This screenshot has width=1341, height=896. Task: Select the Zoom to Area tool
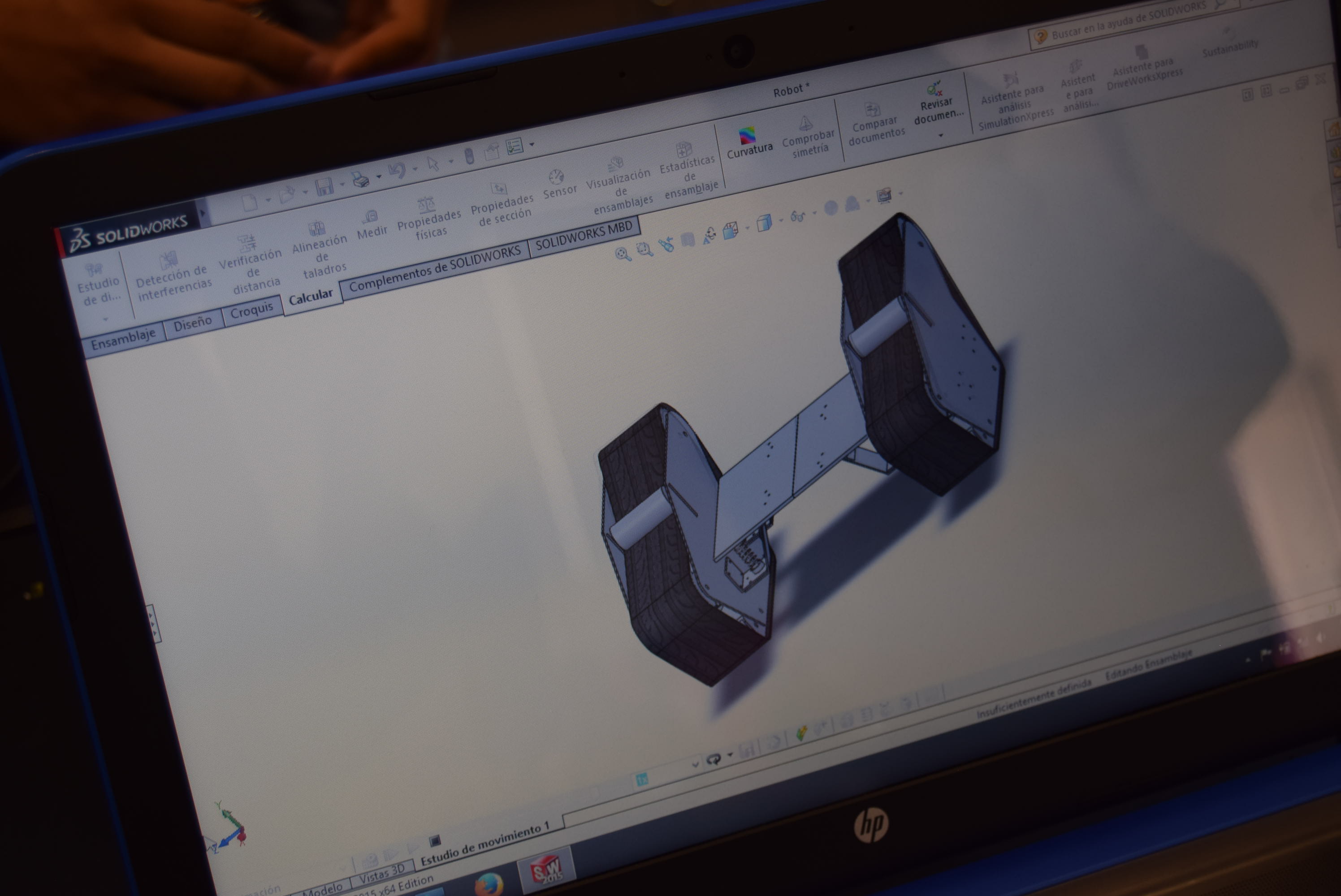pyautogui.click(x=644, y=250)
